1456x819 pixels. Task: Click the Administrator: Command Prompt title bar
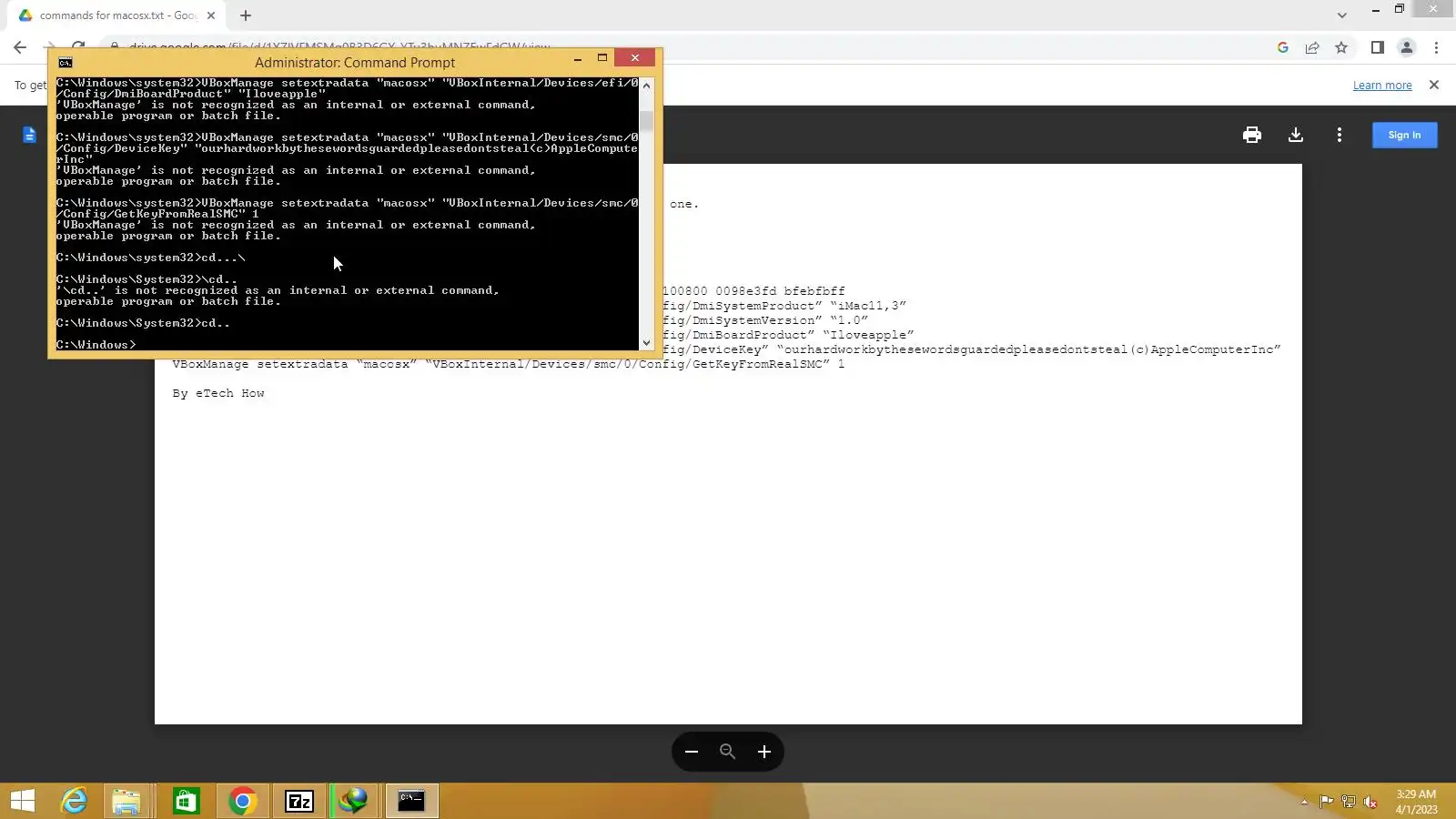(355, 63)
